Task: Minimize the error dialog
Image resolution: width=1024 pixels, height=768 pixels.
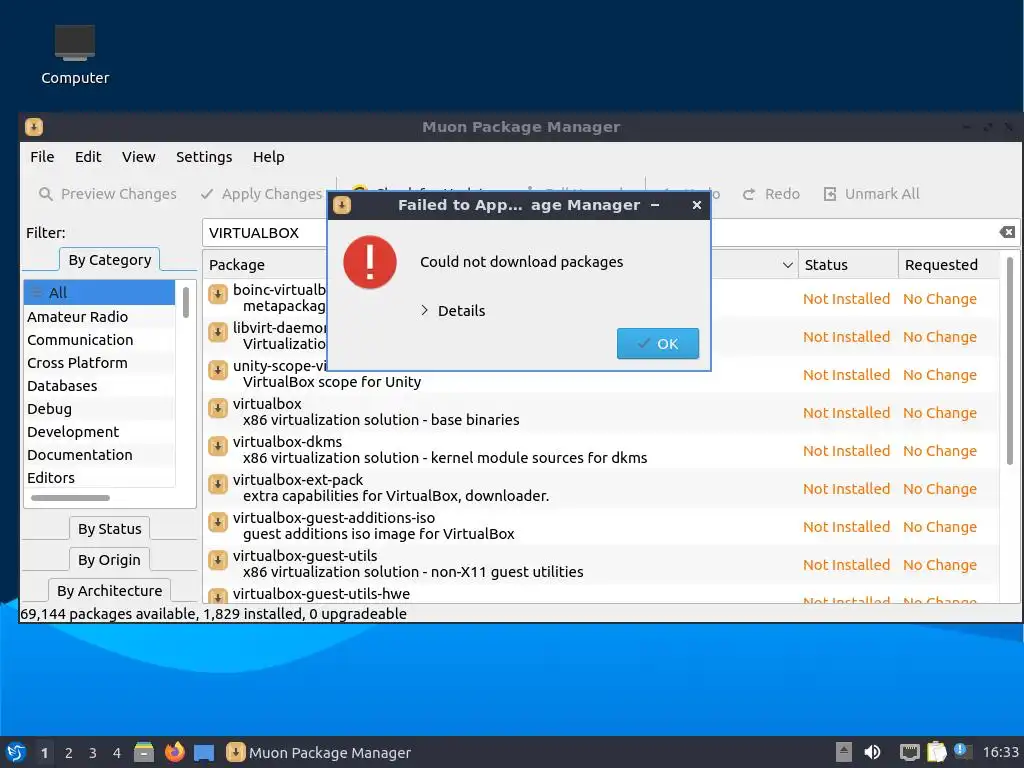Action: pyautogui.click(x=655, y=205)
